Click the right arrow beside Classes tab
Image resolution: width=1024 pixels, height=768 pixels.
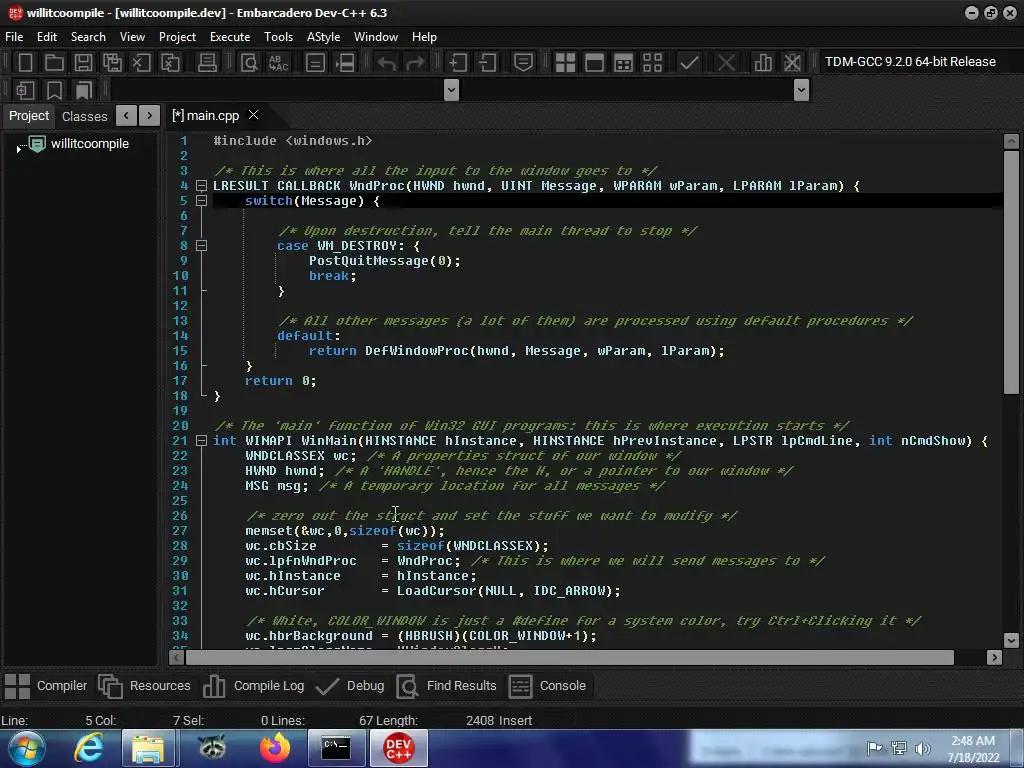pos(150,116)
